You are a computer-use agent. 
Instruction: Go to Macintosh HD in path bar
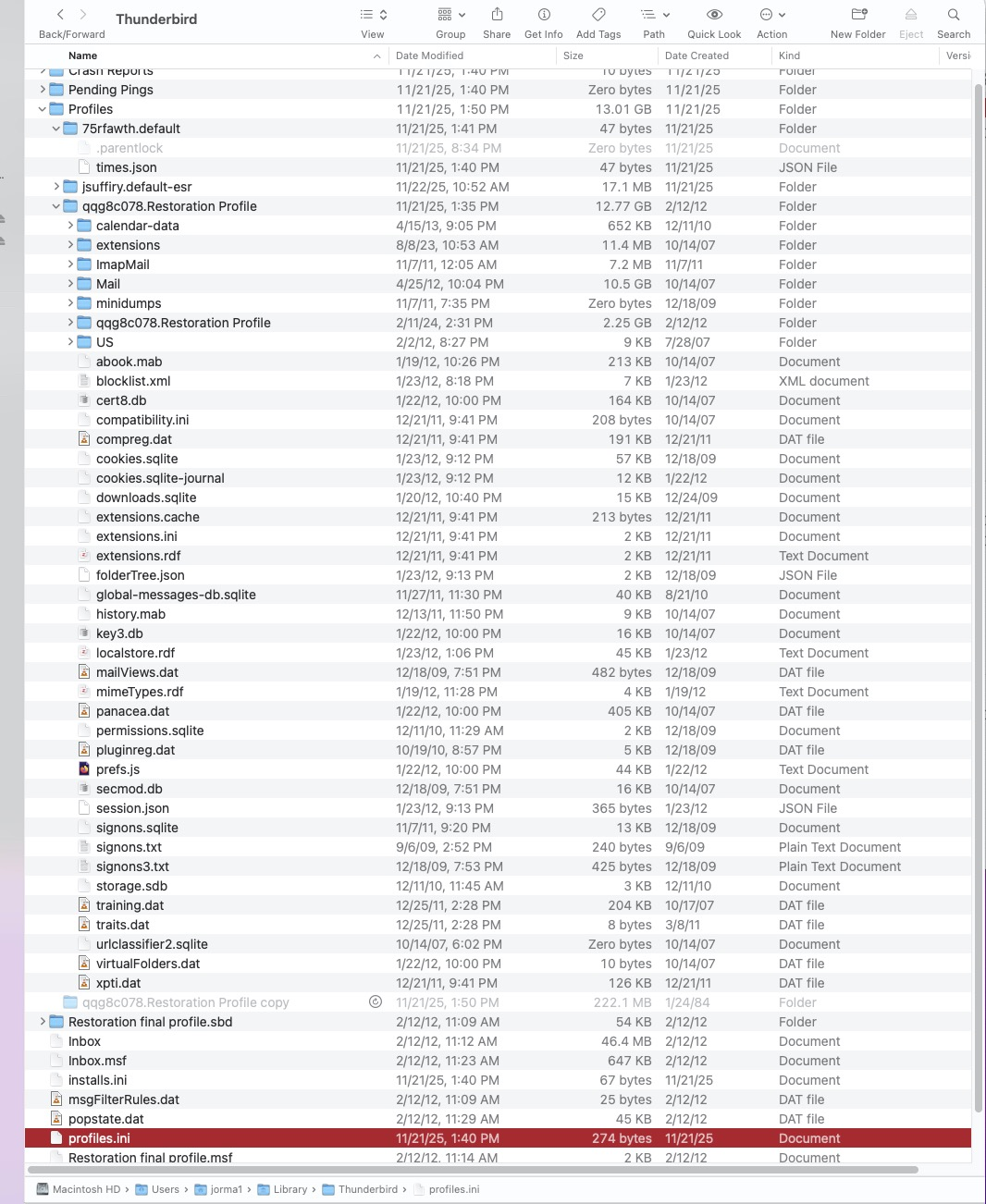[x=79, y=1189]
